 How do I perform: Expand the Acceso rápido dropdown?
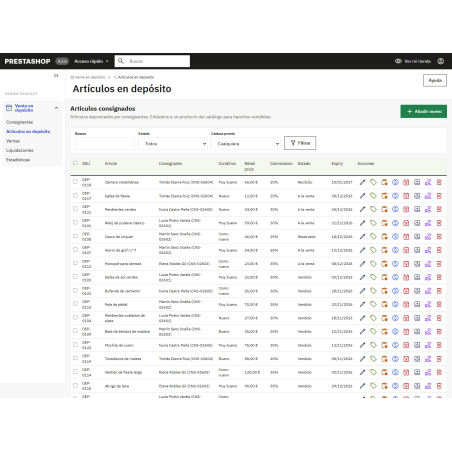(x=91, y=61)
